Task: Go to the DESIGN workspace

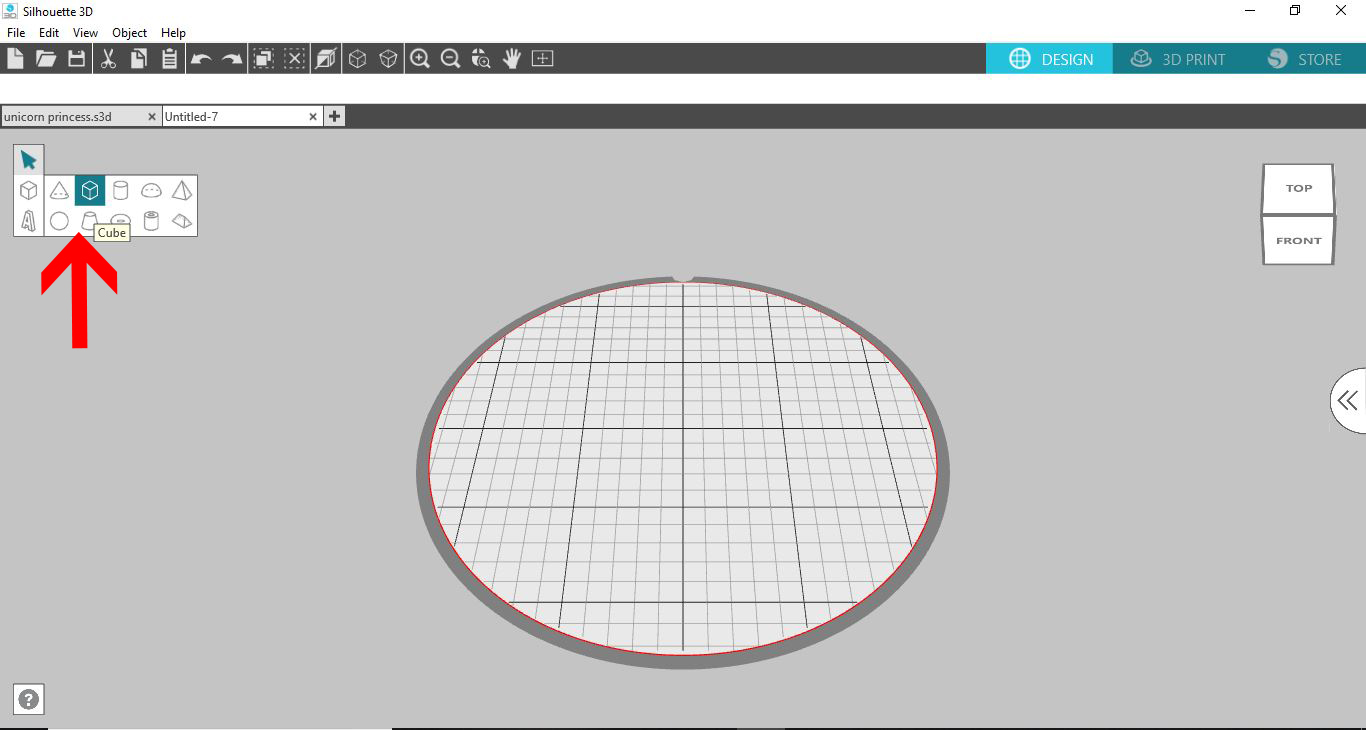Action: coord(1050,59)
